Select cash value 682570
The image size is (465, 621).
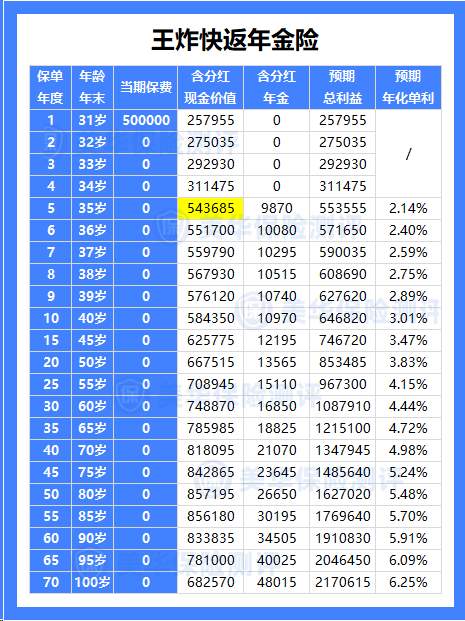[x=210, y=582]
